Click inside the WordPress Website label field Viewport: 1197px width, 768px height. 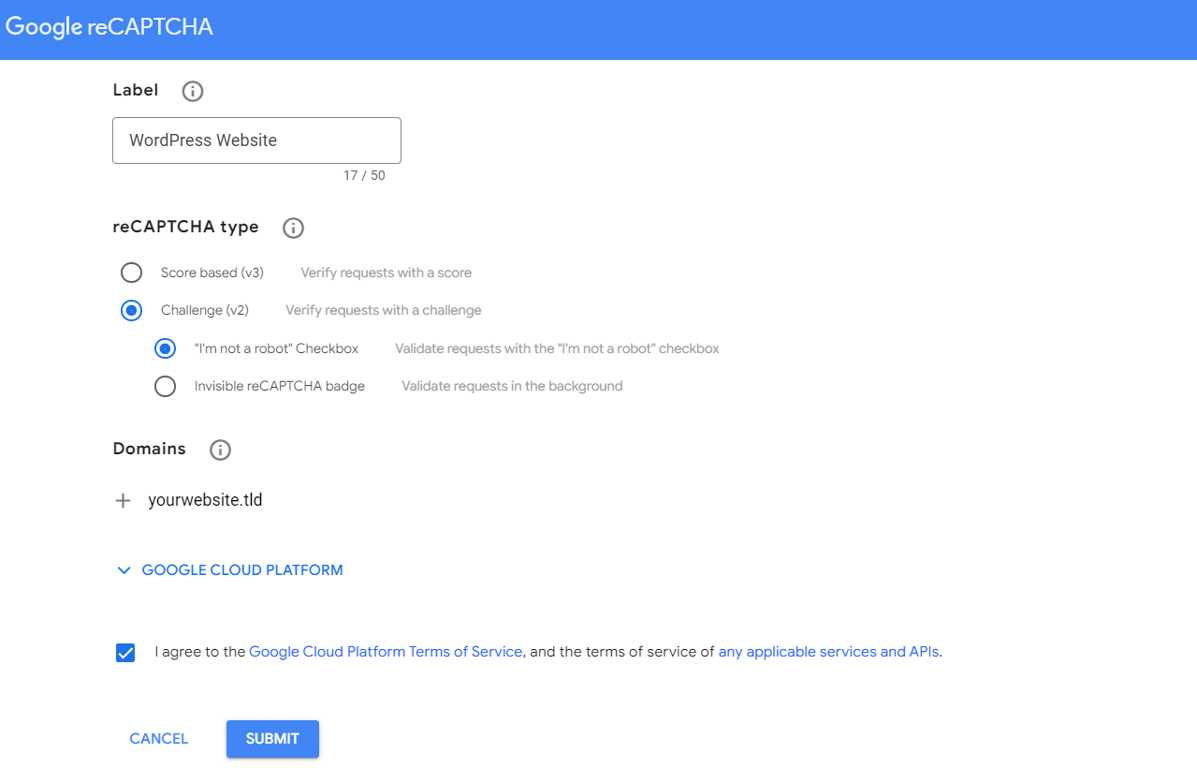pos(256,140)
